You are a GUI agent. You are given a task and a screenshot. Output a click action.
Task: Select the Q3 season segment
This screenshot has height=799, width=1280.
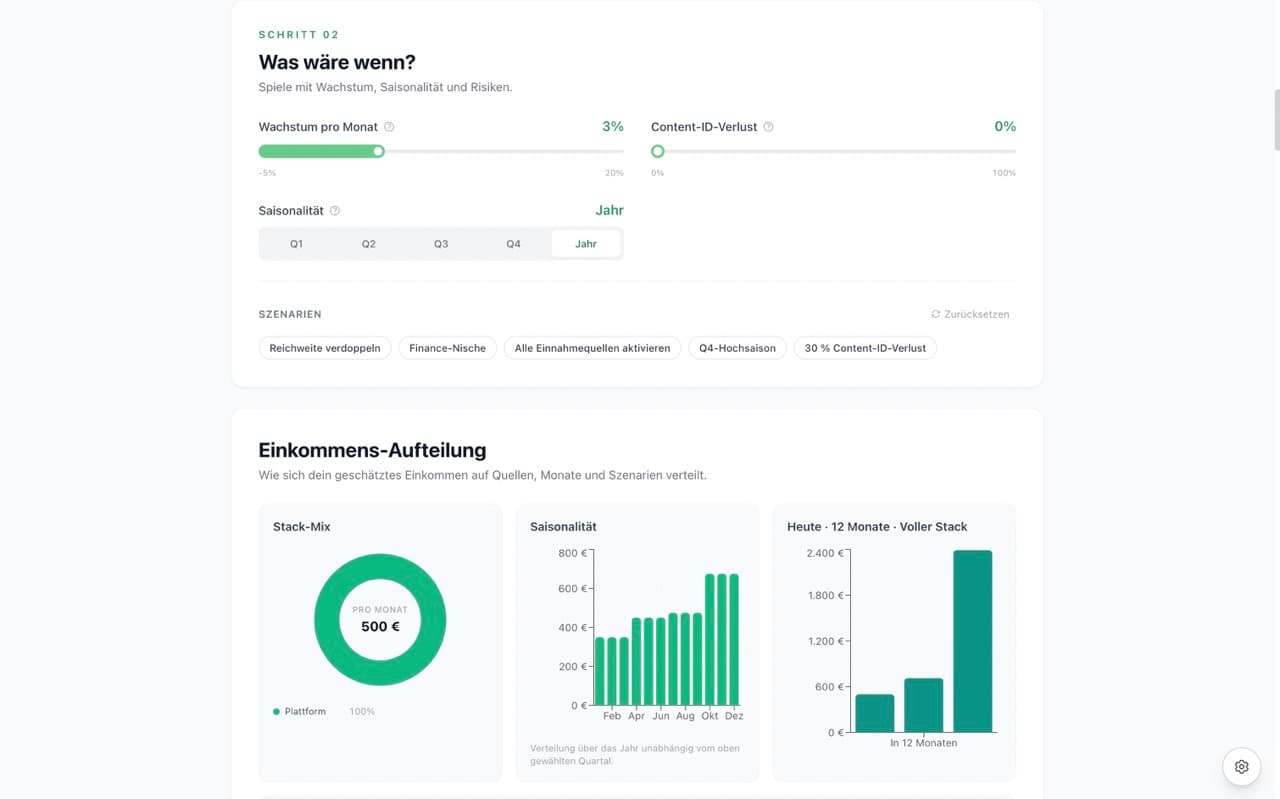pyautogui.click(x=441, y=244)
